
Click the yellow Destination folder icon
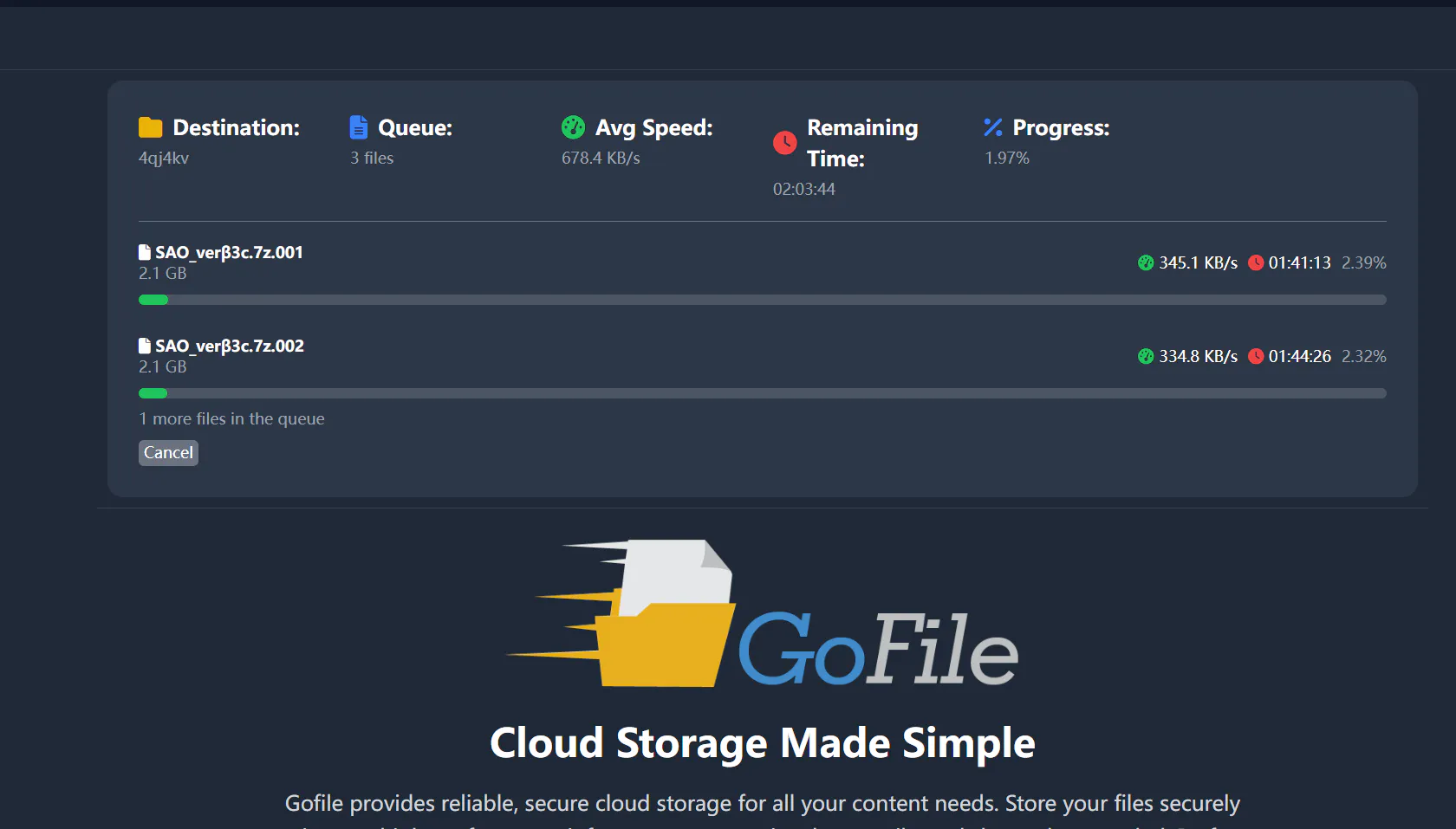[150, 127]
